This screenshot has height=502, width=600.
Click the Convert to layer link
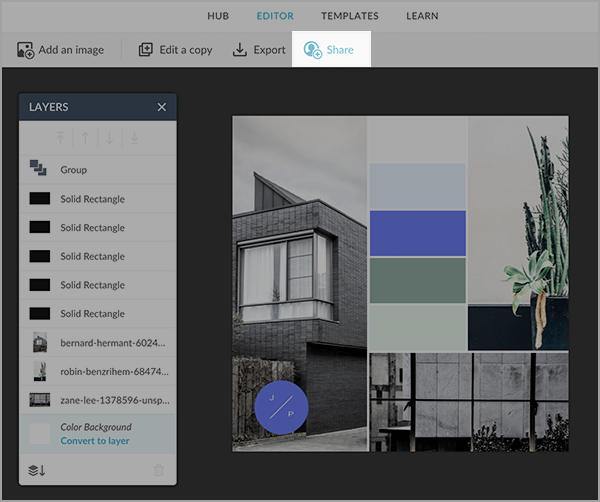[x=95, y=441]
